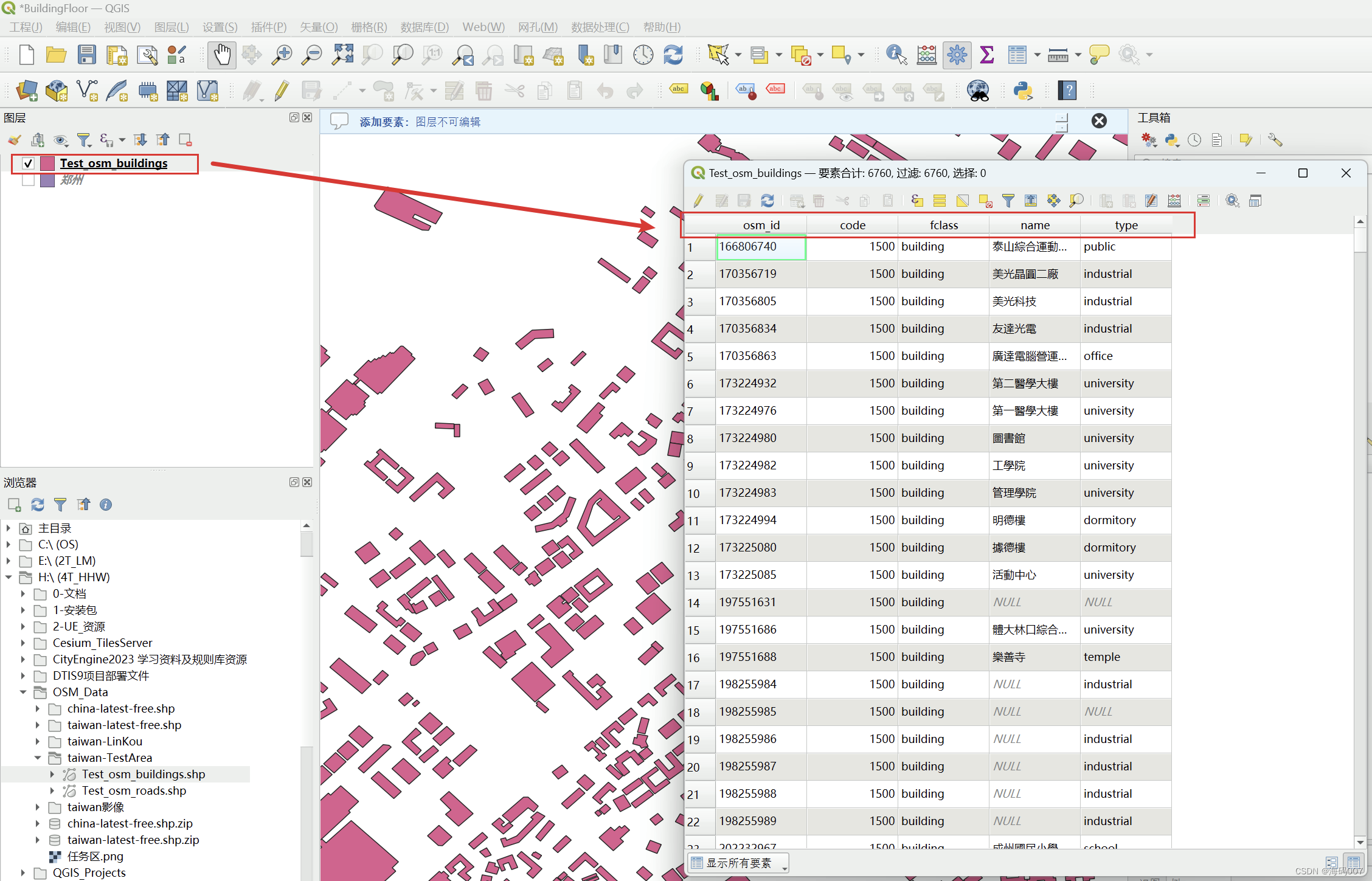Click the Refresh map icon
This screenshot has height=881, width=1372.
[673, 55]
